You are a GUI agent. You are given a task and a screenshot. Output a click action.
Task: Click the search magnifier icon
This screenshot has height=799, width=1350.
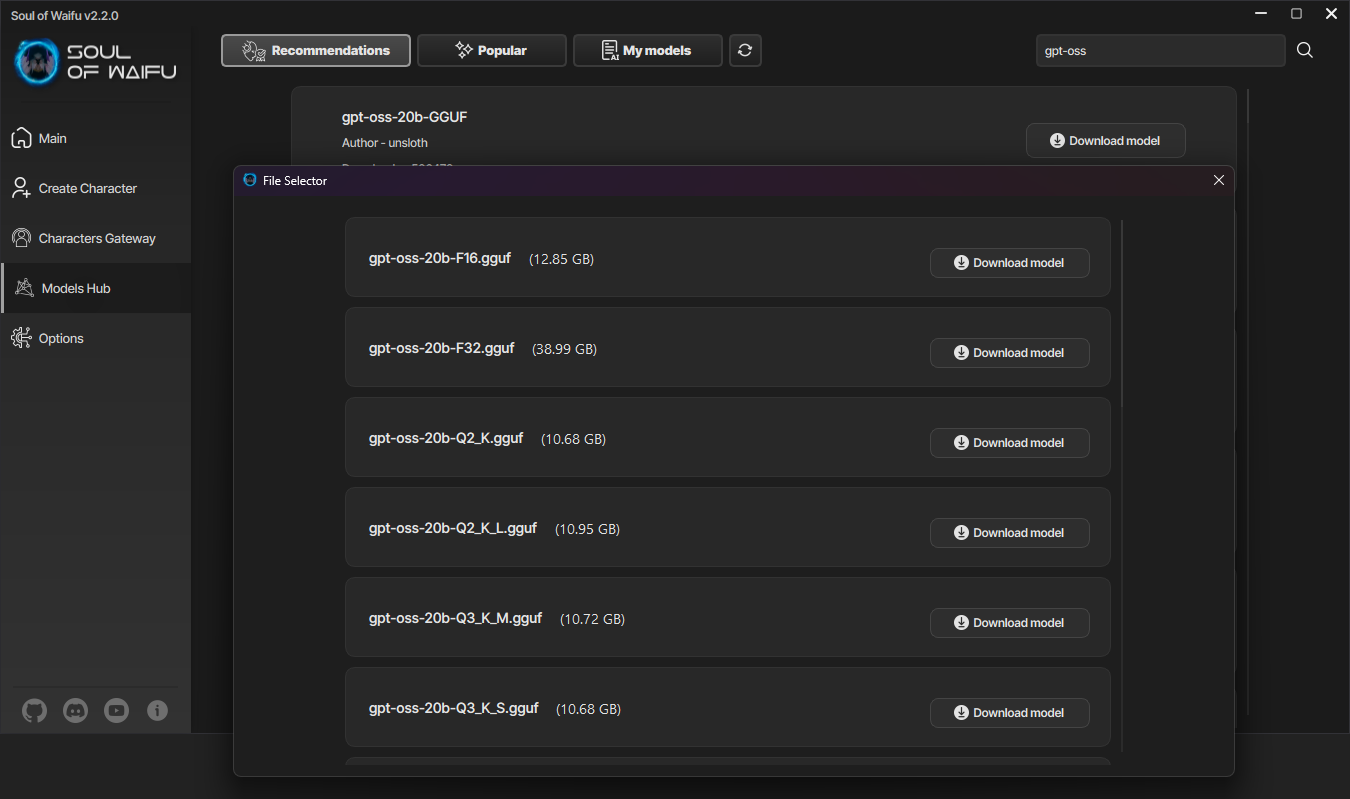[x=1305, y=50]
